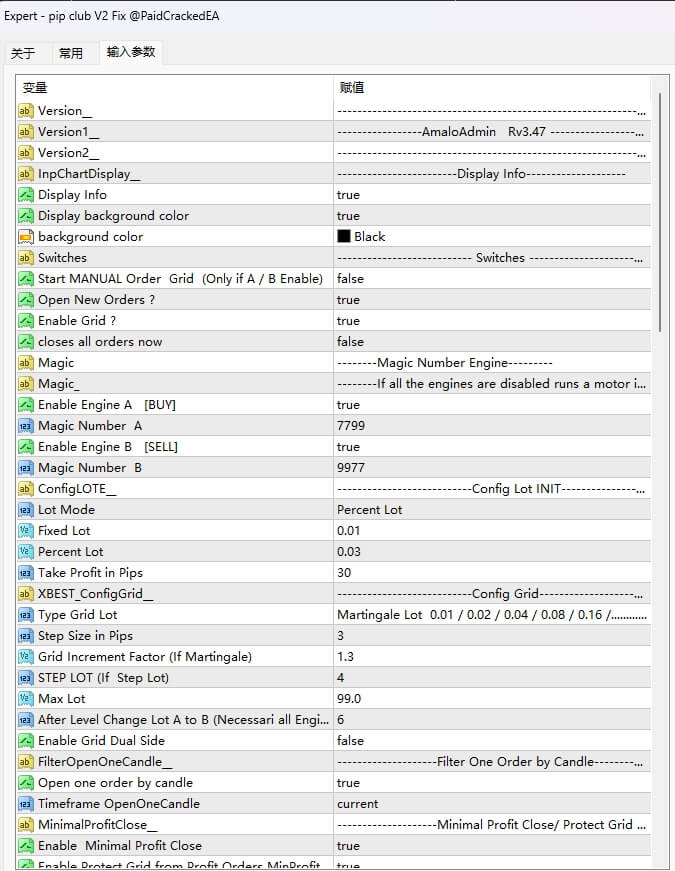Screen dimensions: 675x871
Task: Switch to the 关于 tab
Action: pyautogui.click(x=23, y=53)
